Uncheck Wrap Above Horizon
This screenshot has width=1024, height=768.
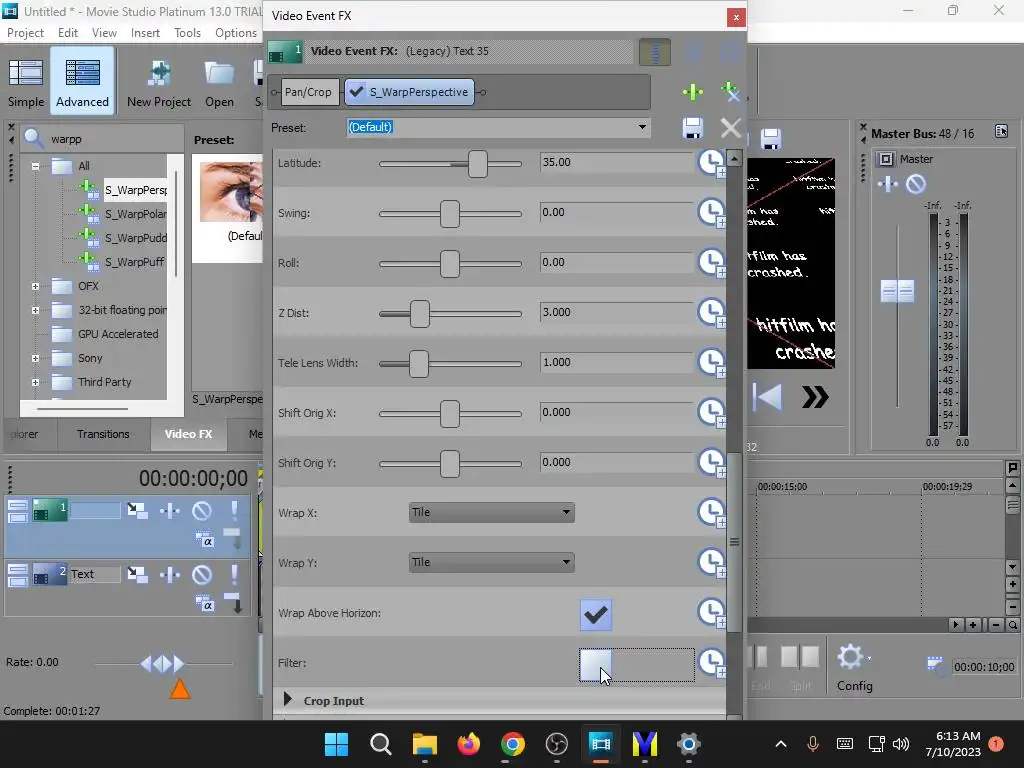[x=596, y=615]
